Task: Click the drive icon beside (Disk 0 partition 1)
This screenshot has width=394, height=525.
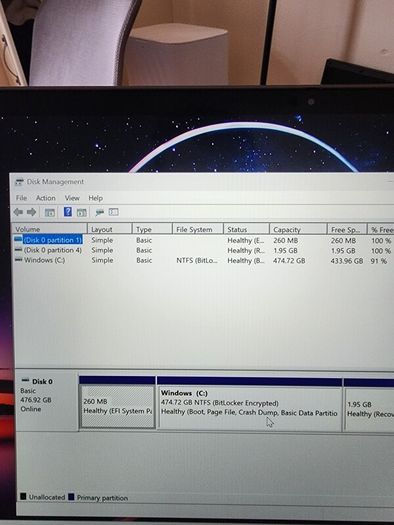Action: 18,239
